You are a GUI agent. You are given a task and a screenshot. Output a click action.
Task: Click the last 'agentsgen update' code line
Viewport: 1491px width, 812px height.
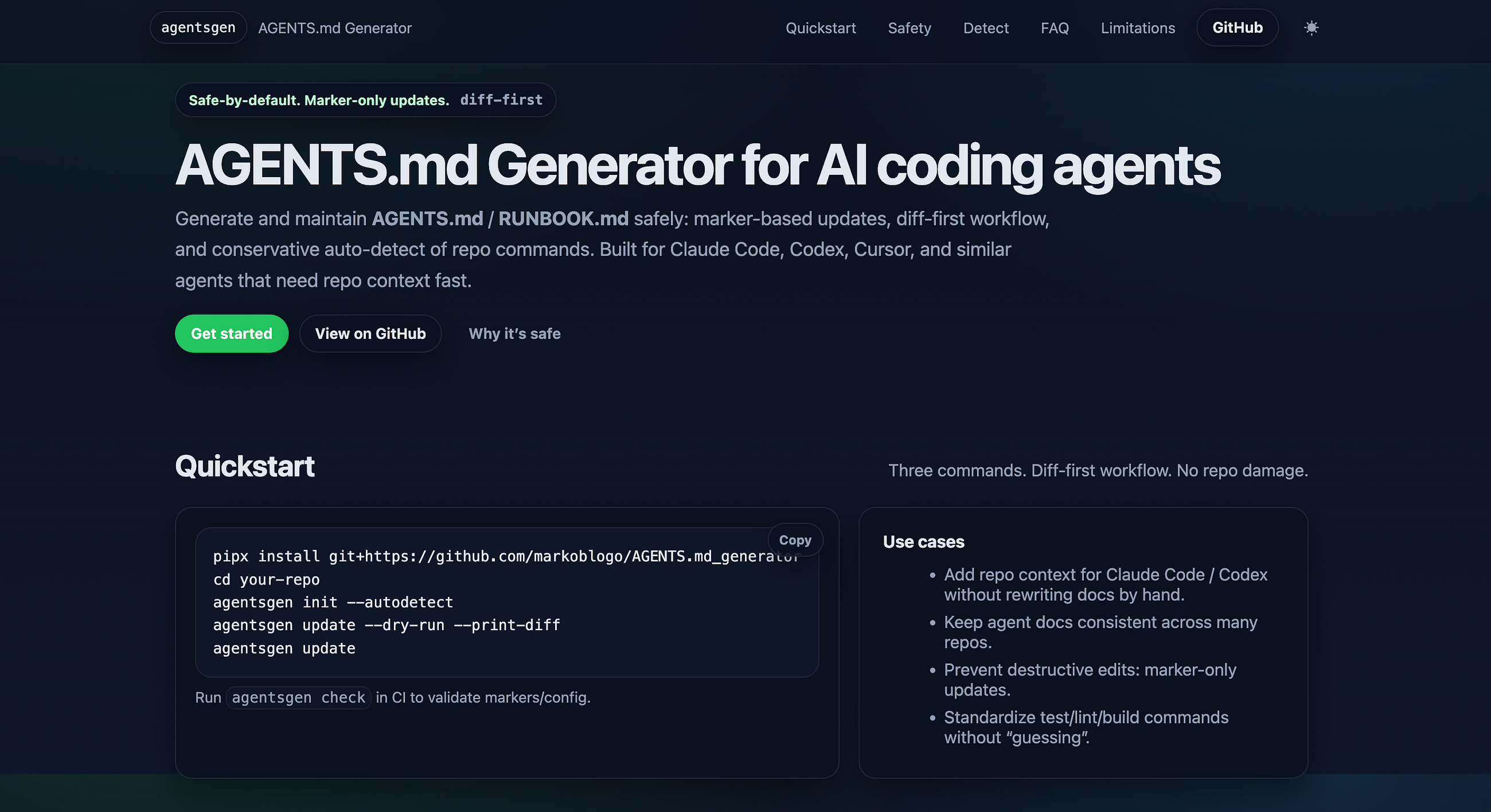pos(284,648)
